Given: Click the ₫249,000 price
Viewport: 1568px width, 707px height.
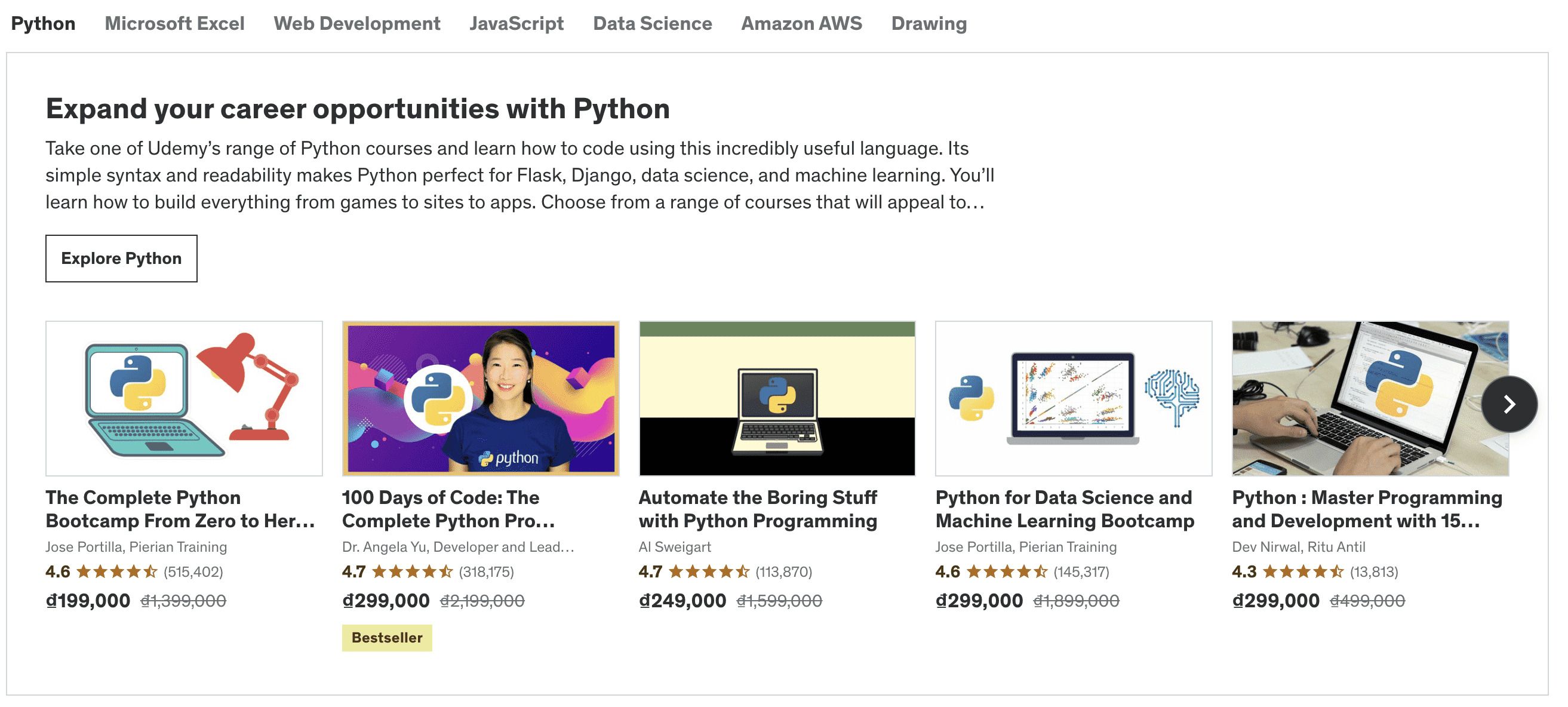Looking at the screenshot, I should [682, 601].
